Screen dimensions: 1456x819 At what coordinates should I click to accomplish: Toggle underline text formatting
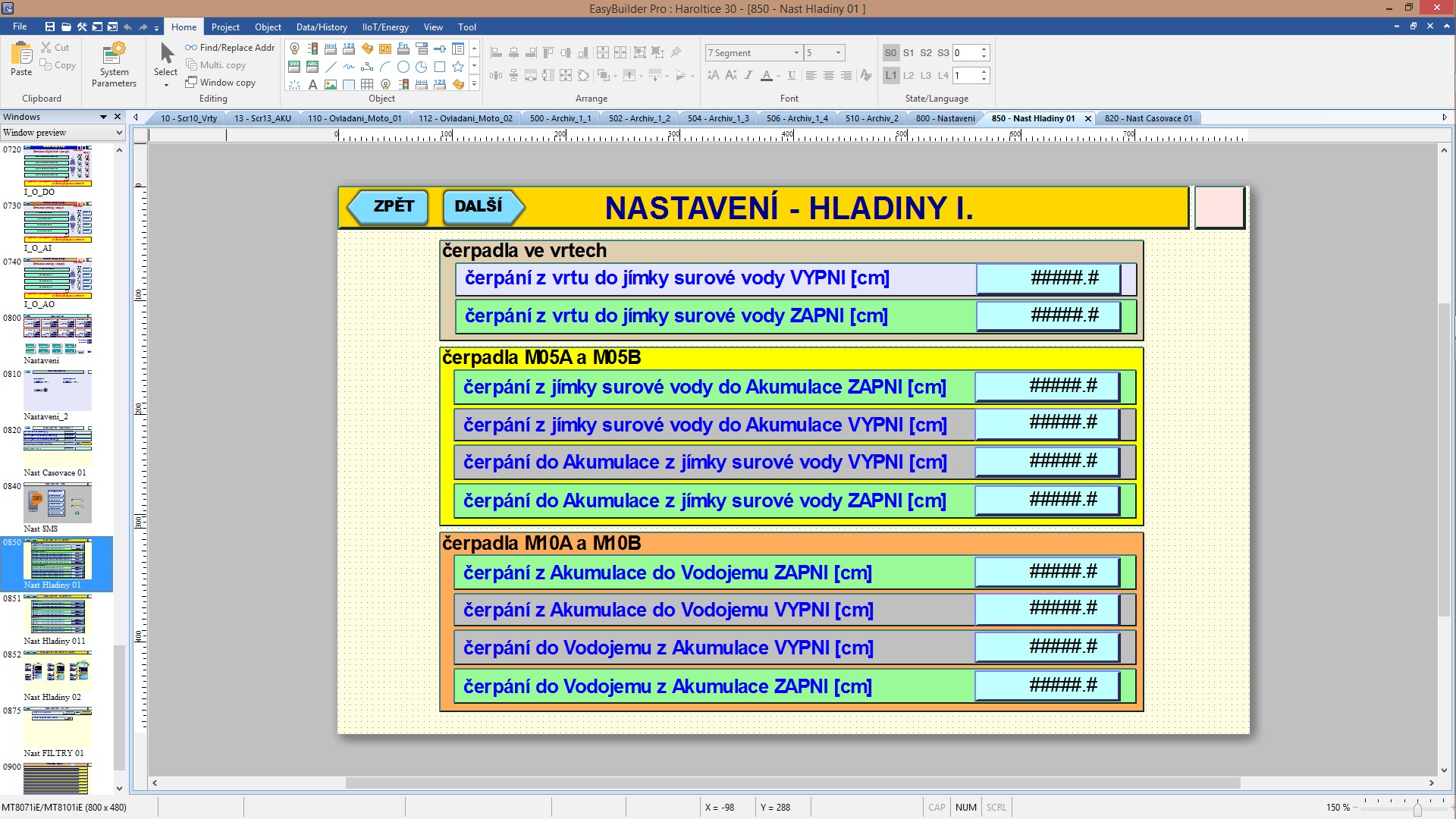pyautogui.click(x=792, y=75)
